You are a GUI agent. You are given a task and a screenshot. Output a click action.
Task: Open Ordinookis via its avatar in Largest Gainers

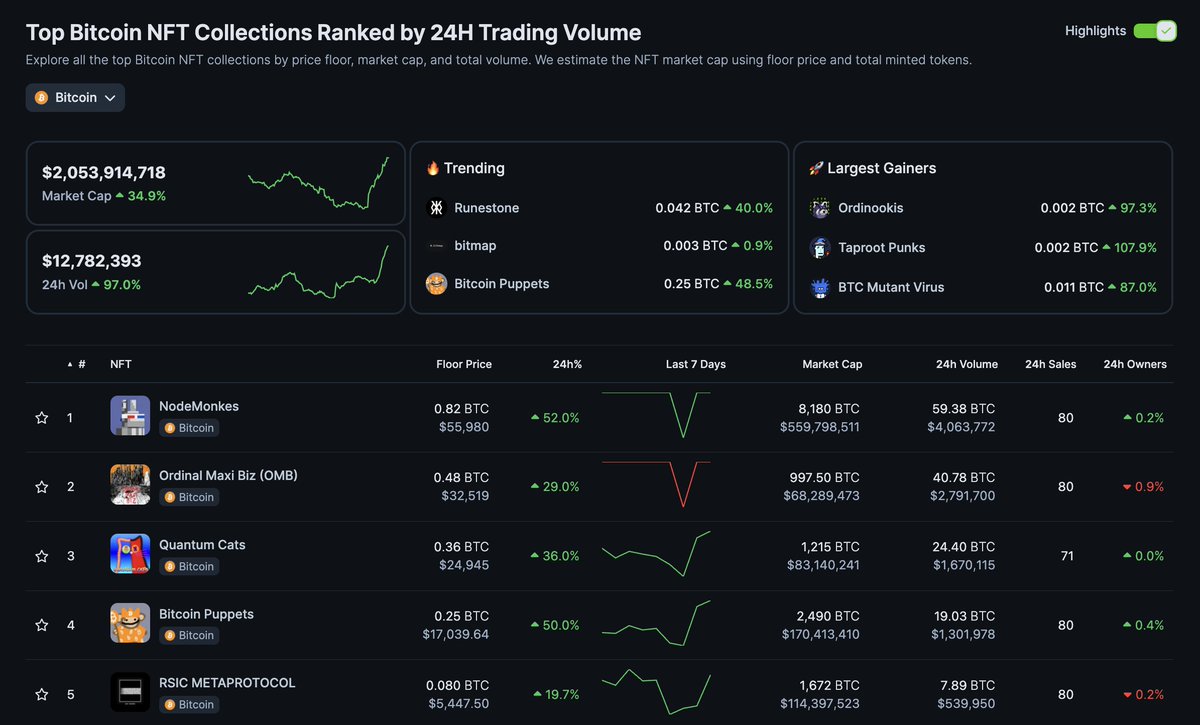[820, 207]
